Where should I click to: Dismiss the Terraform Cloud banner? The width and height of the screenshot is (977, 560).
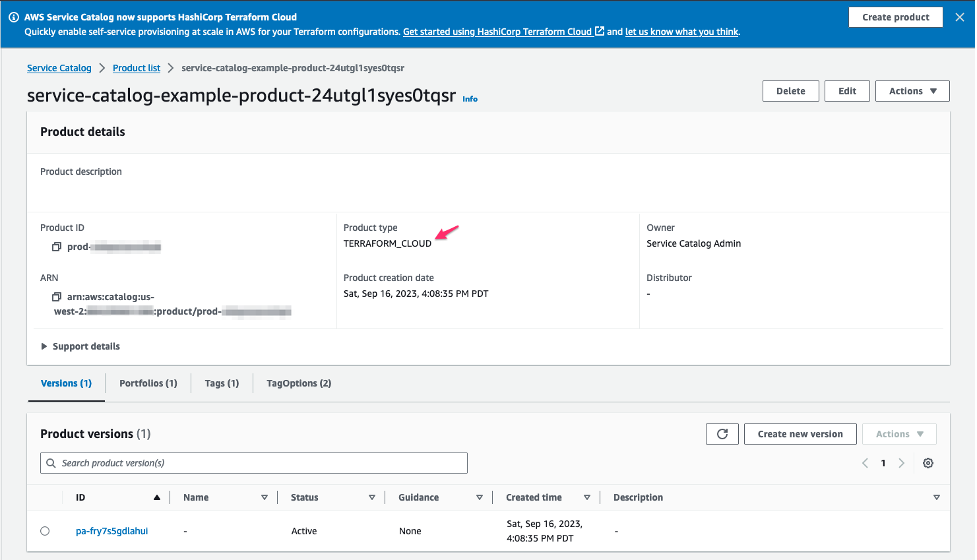tap(960, 17)
